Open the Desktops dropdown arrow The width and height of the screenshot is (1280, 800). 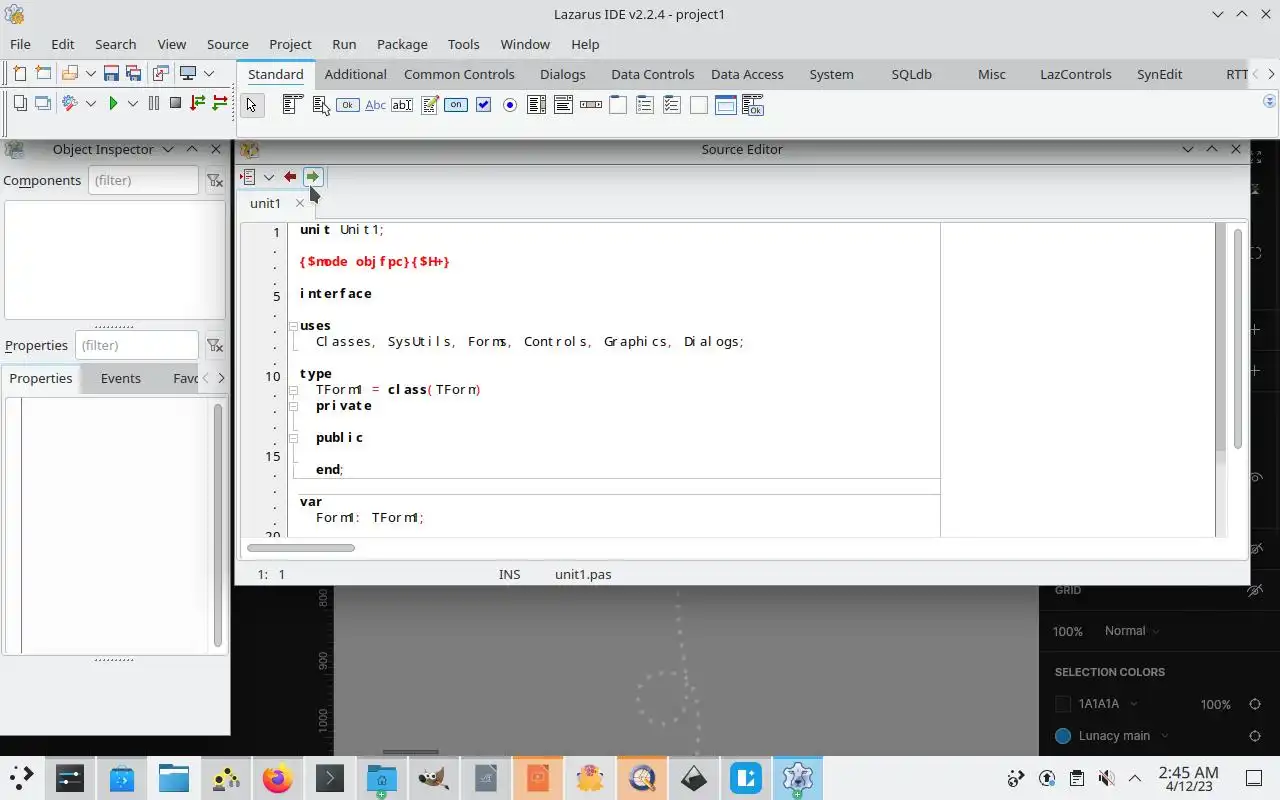[x=209, y=73]
